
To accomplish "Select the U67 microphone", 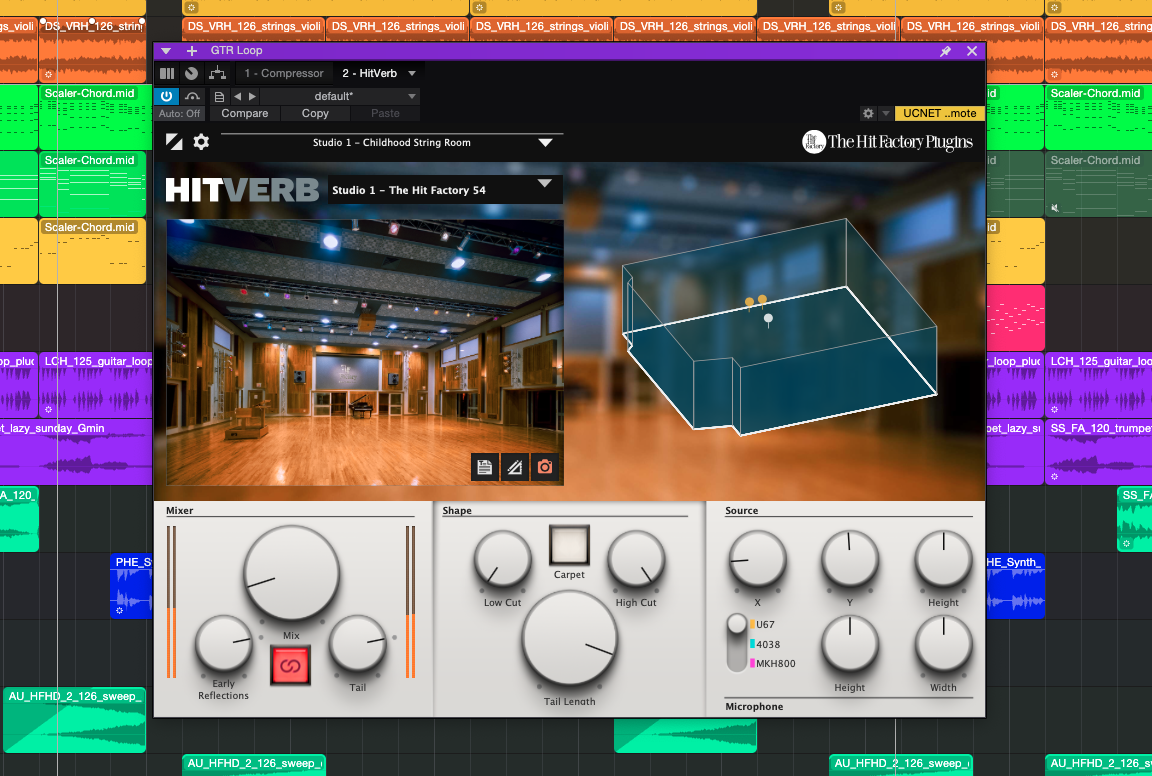I will point(765,625).
